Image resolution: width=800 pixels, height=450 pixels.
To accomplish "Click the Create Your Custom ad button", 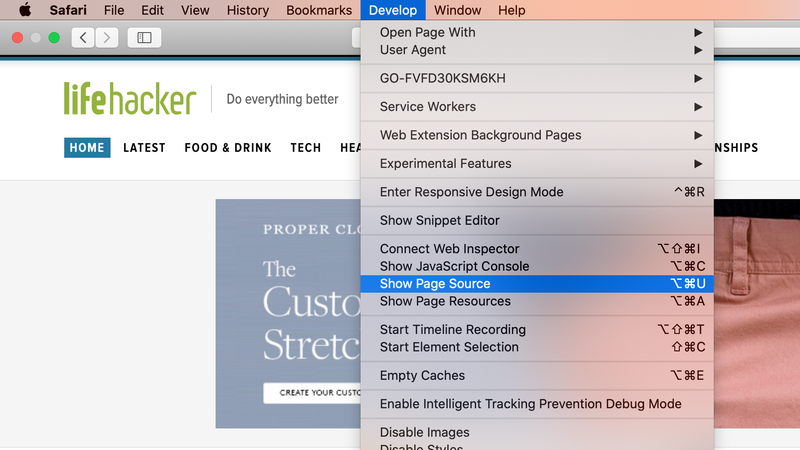I will point(312,393).
